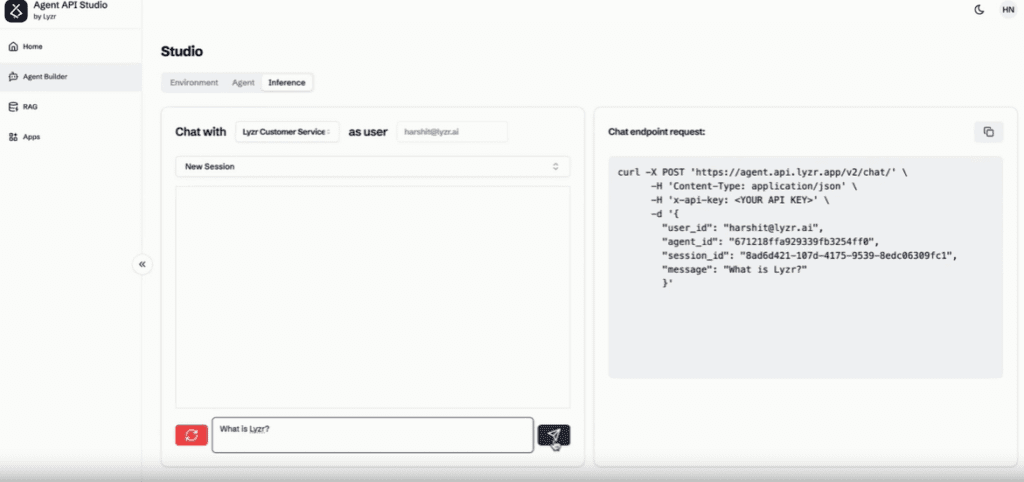Expand the New Session dropdown

(372, 167)
